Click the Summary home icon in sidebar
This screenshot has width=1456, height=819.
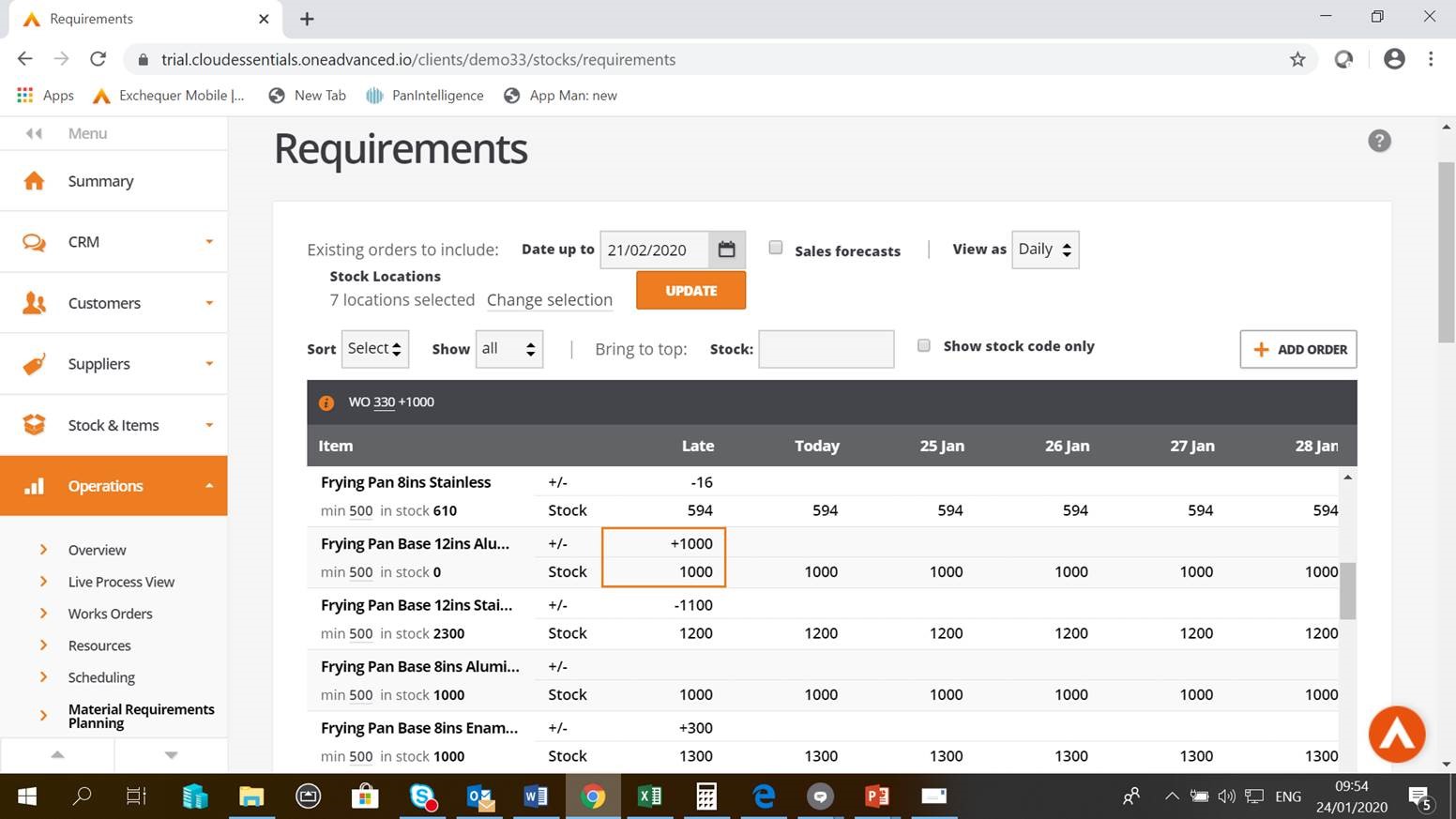click(x=34, y=181)
